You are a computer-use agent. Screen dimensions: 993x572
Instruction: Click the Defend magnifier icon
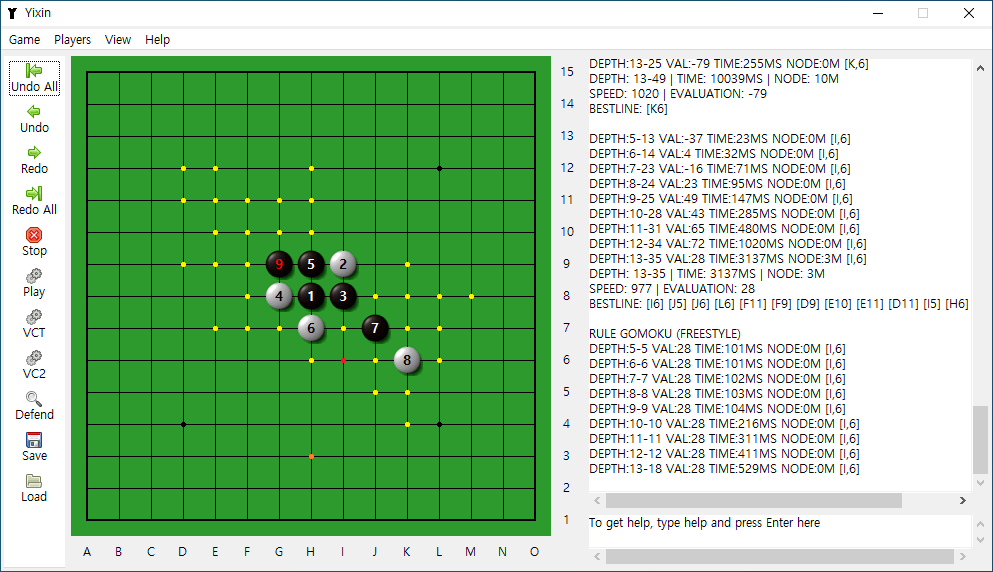click(x=34, y=398)
